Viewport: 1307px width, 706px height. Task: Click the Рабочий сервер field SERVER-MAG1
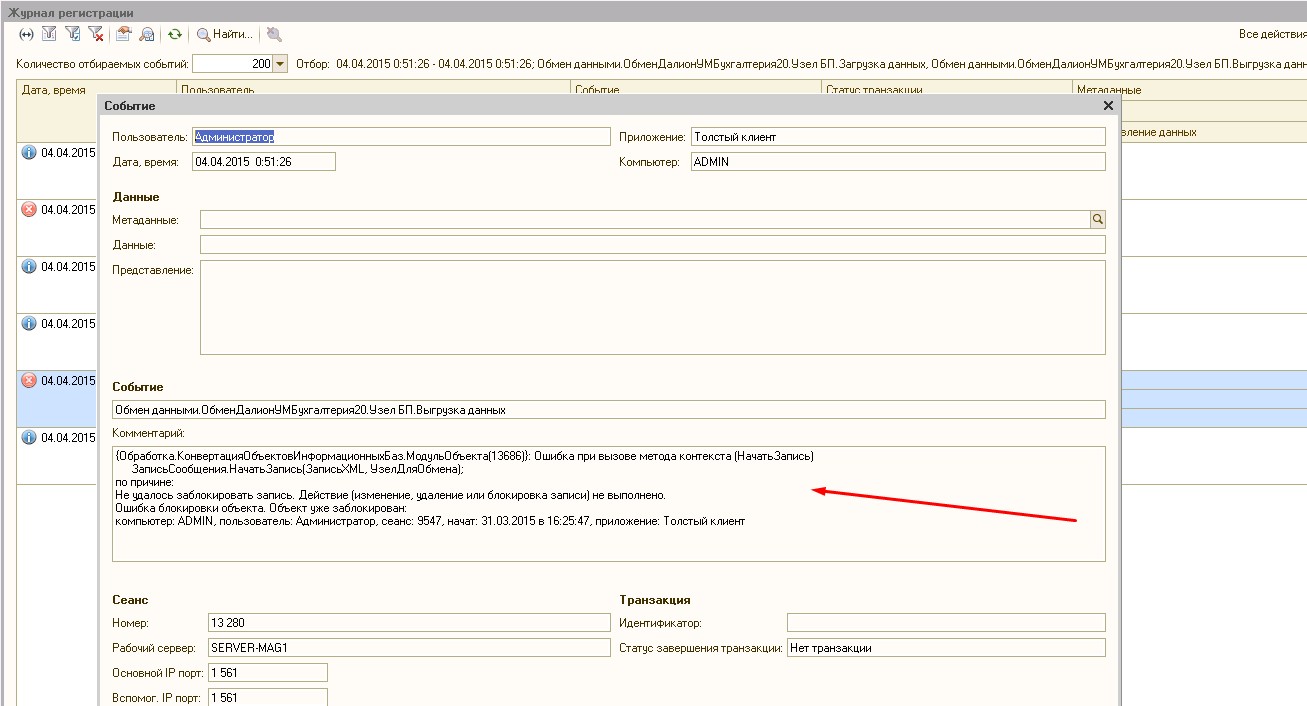[x=408, y=648]
